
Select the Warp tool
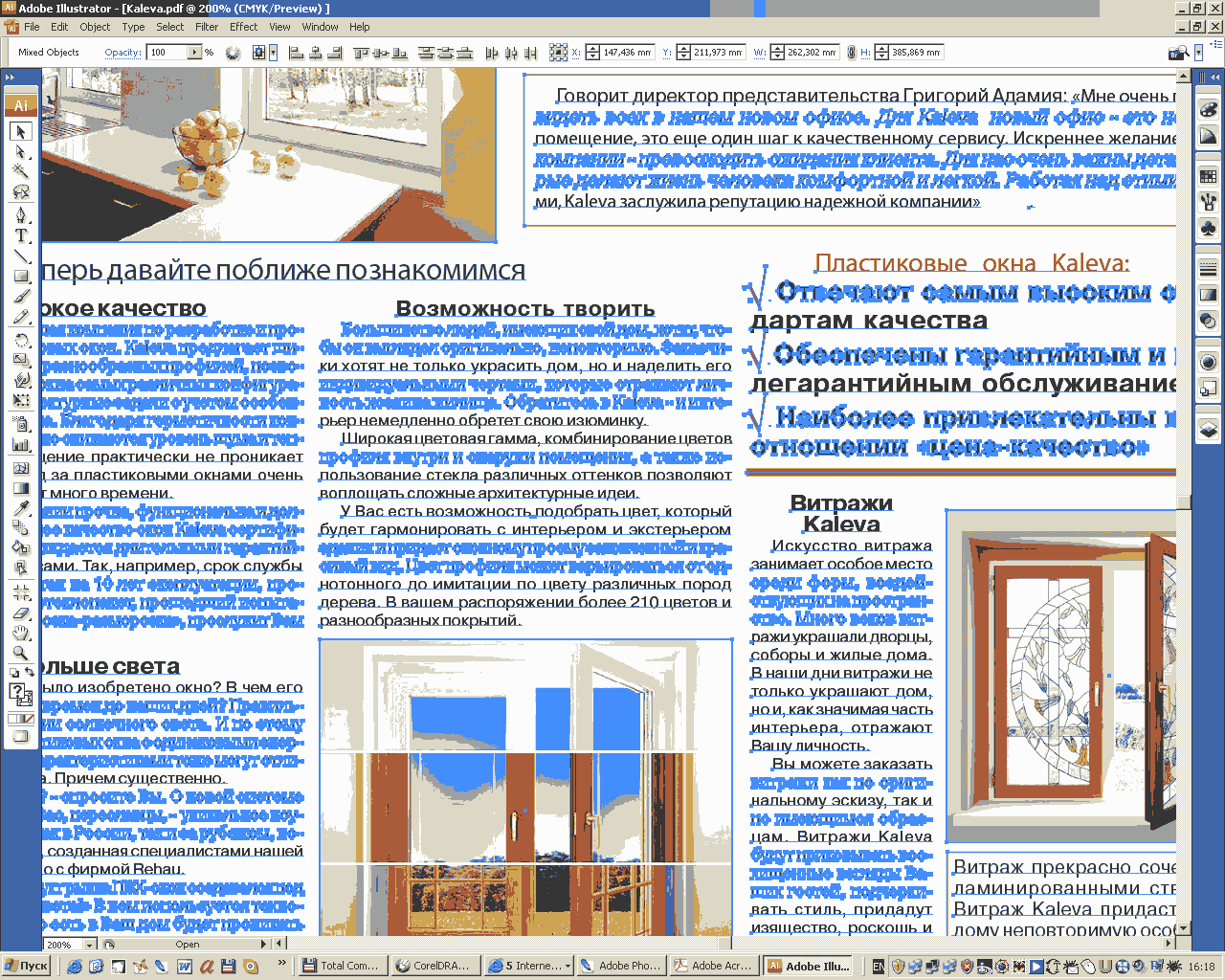(x=21, y=381)
